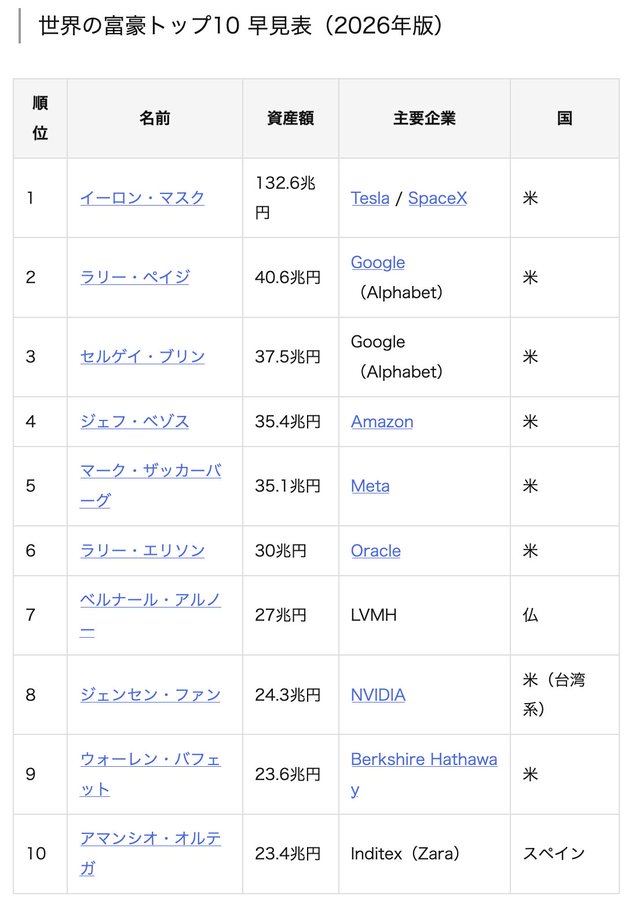The height and width of the screenshot is (900, 632).
Task: Click the 主要企業 column header
Action: pyautogui.click(x=424, y=118)
